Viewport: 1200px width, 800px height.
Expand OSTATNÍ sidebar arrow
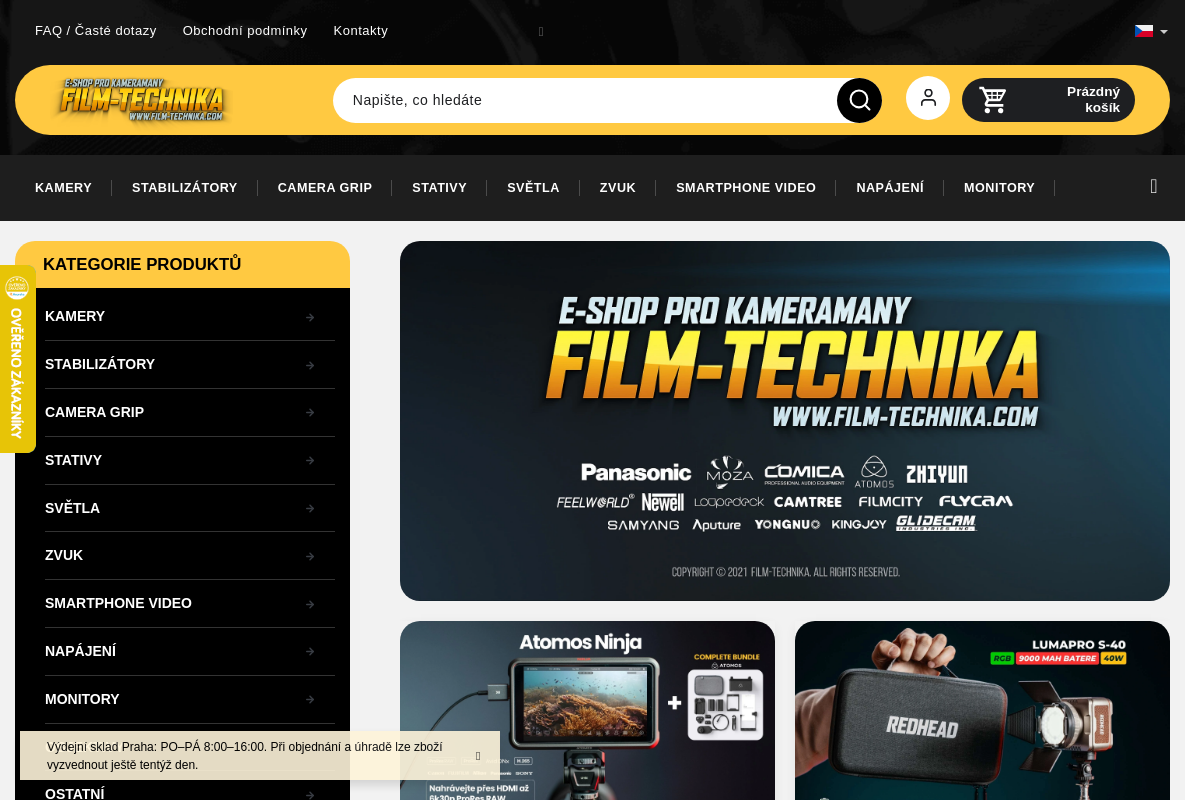point(310,795)
